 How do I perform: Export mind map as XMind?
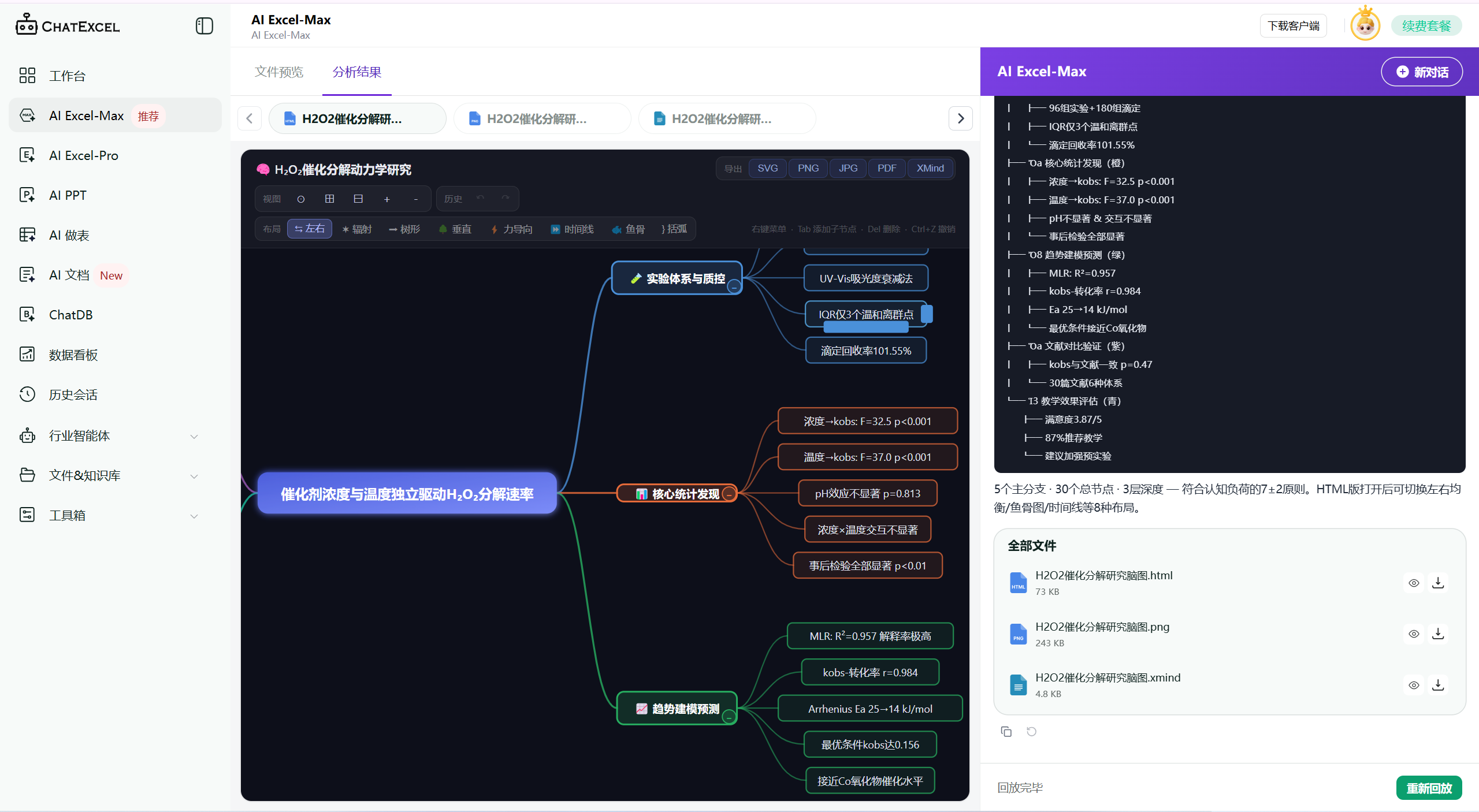point(930,168)
